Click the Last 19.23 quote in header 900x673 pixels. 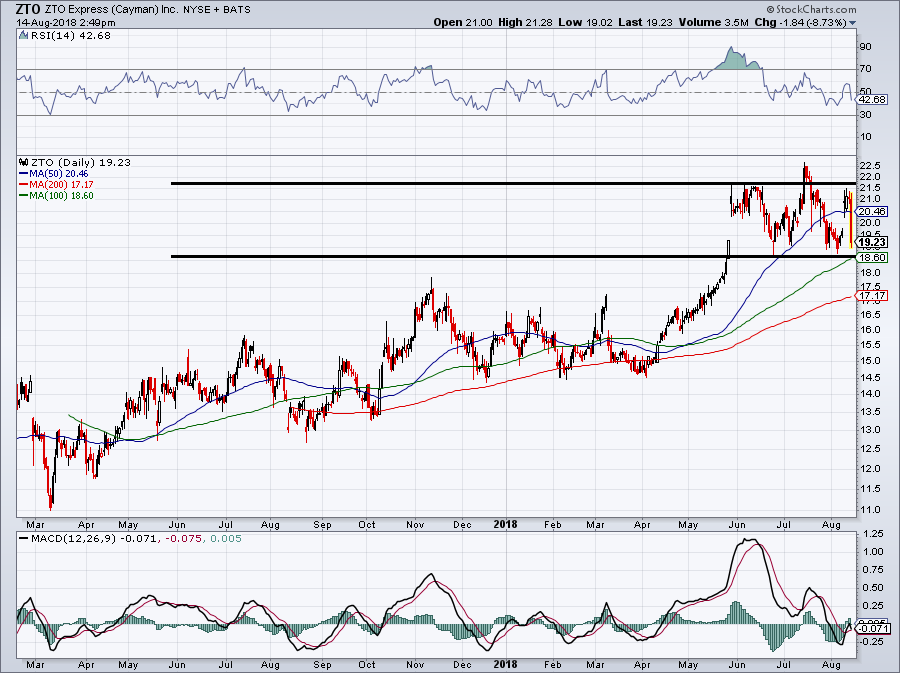(645, 22)
